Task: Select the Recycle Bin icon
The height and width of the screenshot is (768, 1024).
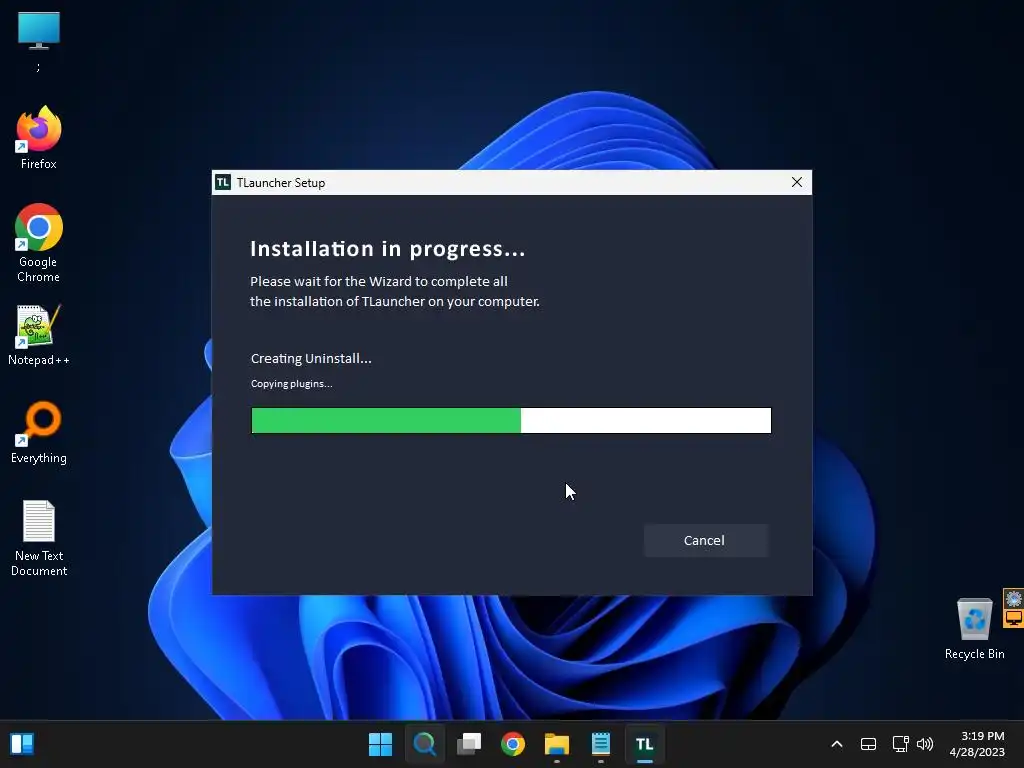Action: click(974, 628)
